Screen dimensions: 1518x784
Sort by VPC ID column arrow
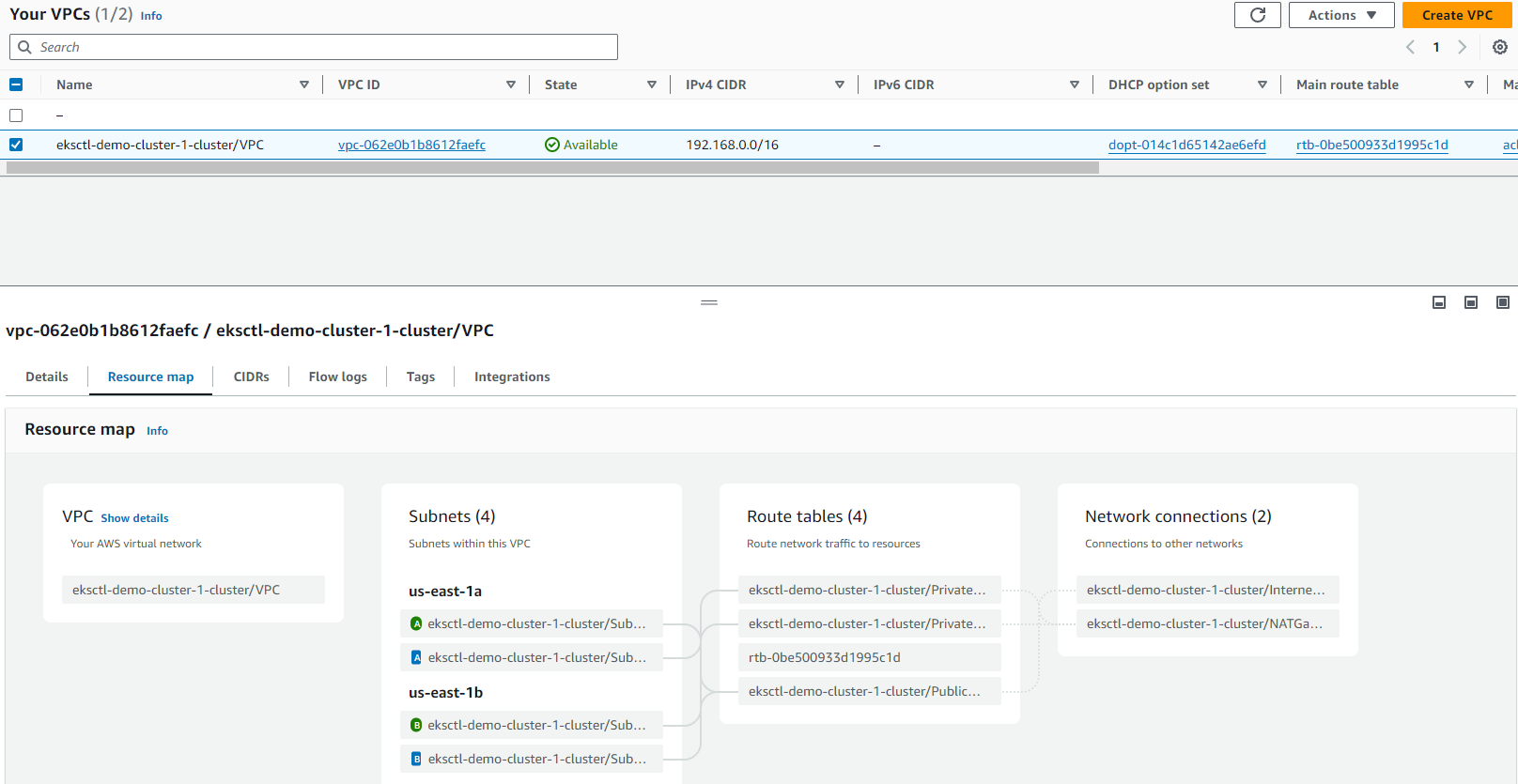tap(511, 85)
